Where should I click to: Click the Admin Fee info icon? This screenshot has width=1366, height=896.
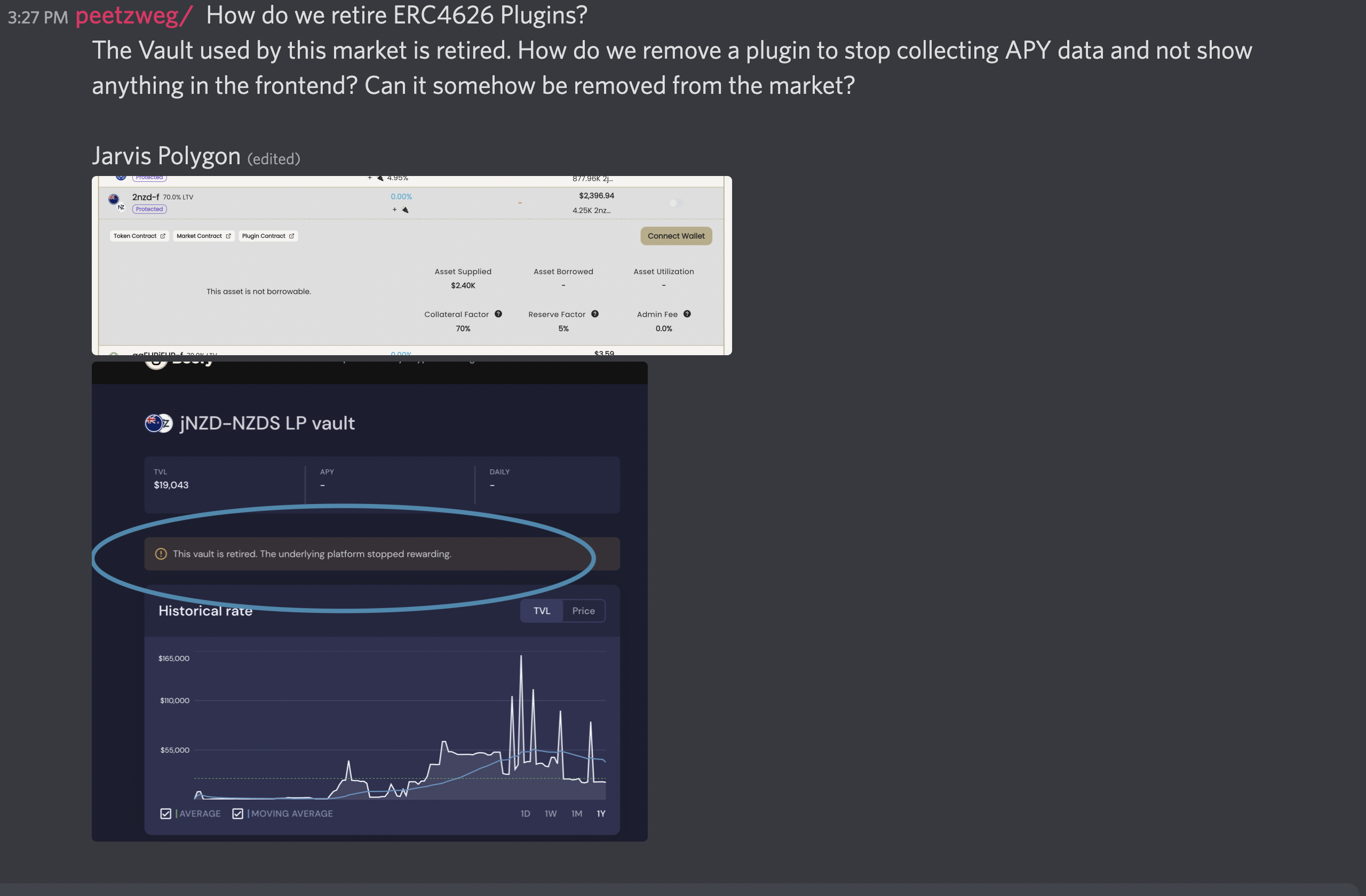point(688,314)
